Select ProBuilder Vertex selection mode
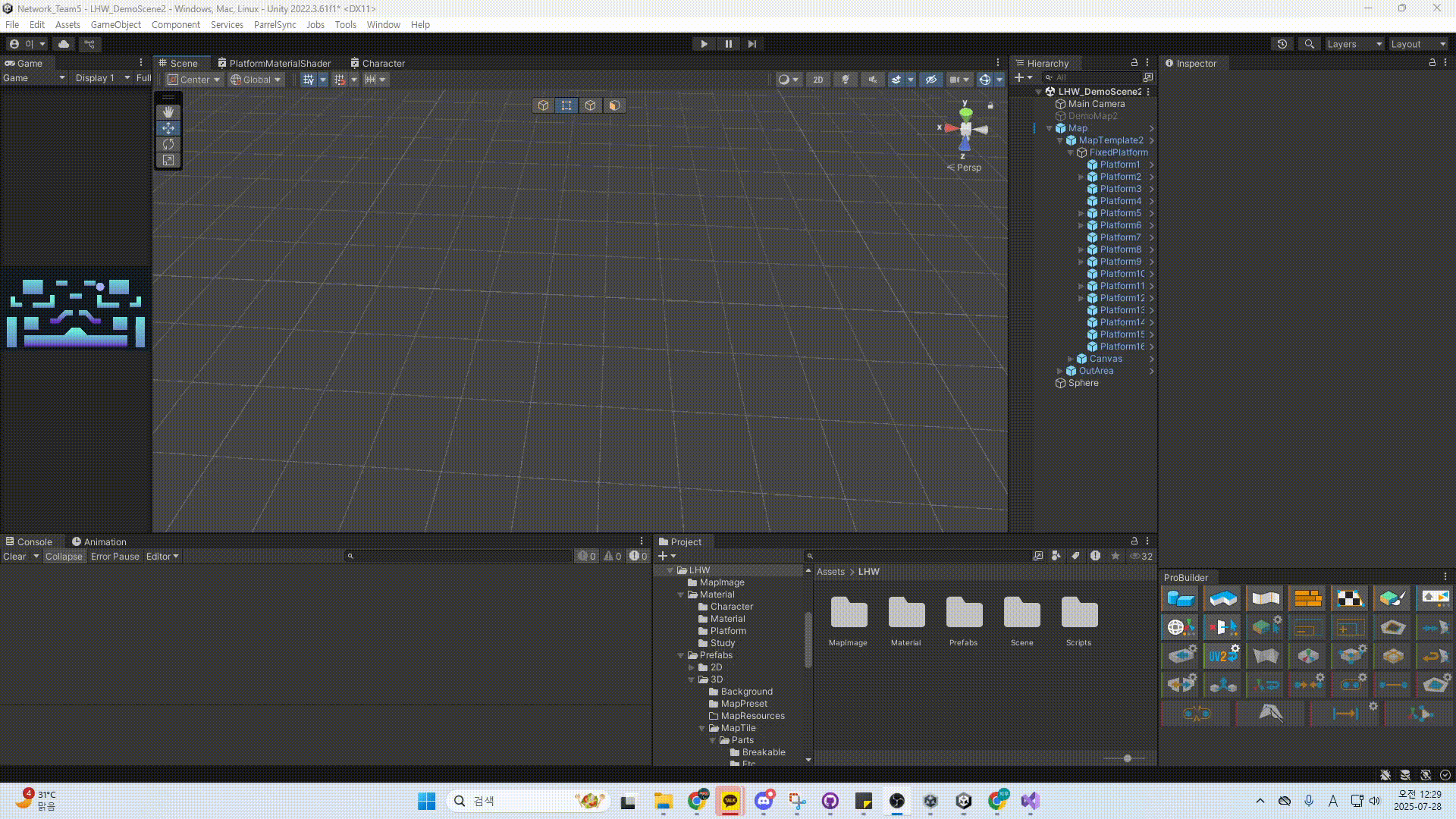Screen dimensions: 1456x819 (x=566, y=105)
